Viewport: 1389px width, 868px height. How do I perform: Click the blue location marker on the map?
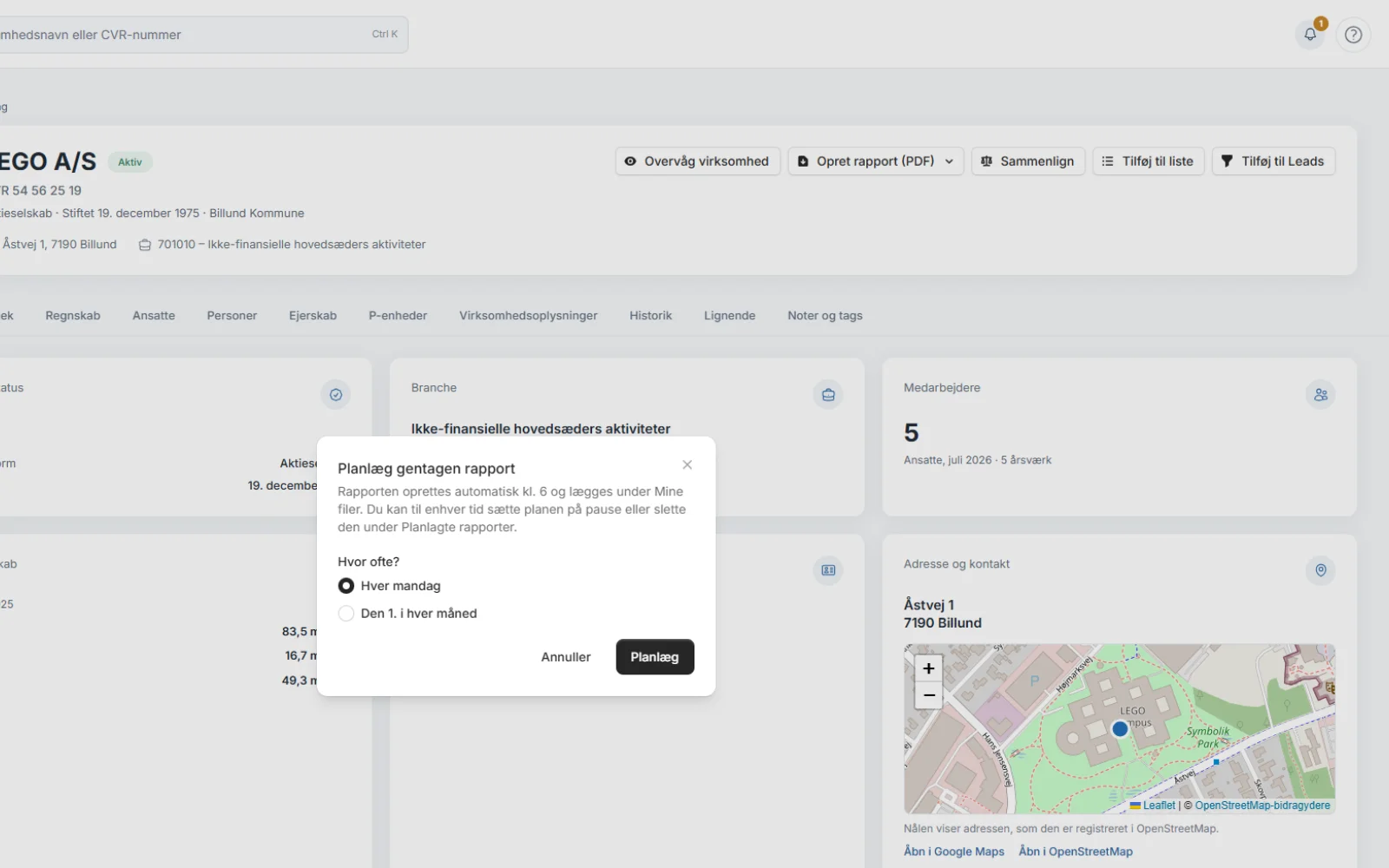(1120, 729)
